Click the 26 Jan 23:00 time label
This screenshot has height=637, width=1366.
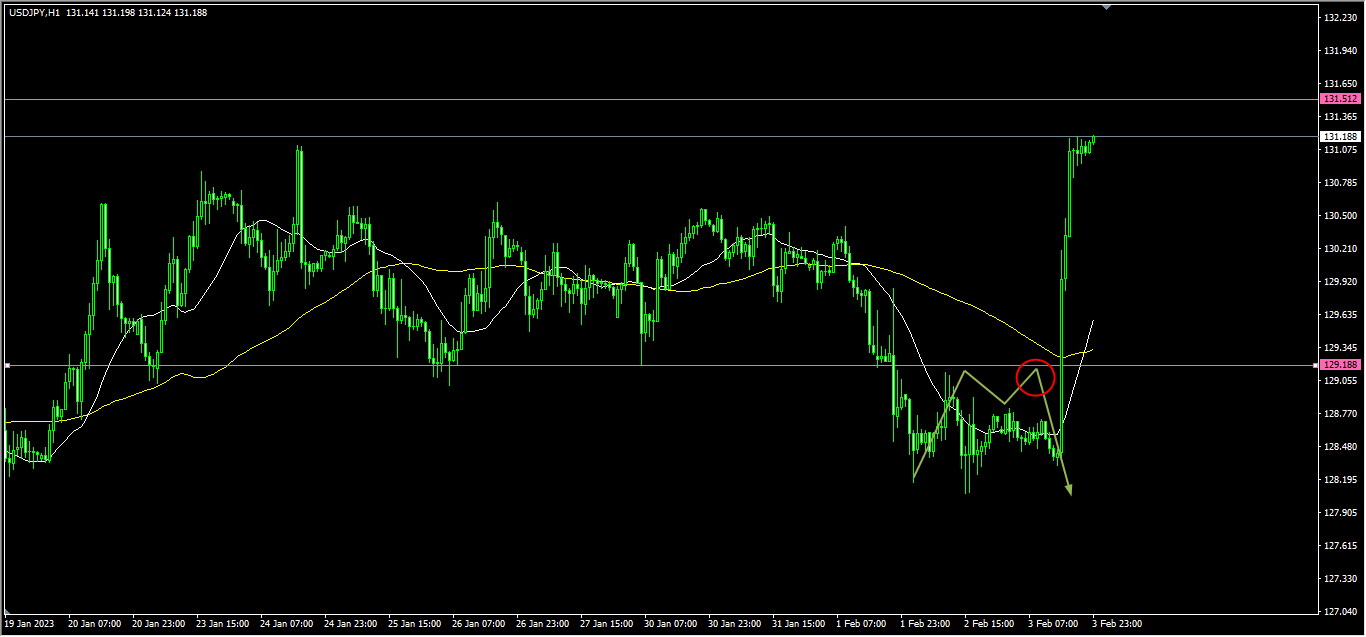point(542,624)
